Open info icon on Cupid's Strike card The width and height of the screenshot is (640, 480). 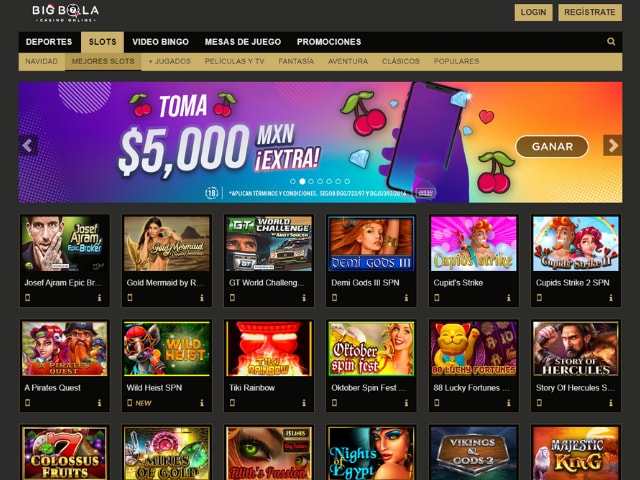509,298
